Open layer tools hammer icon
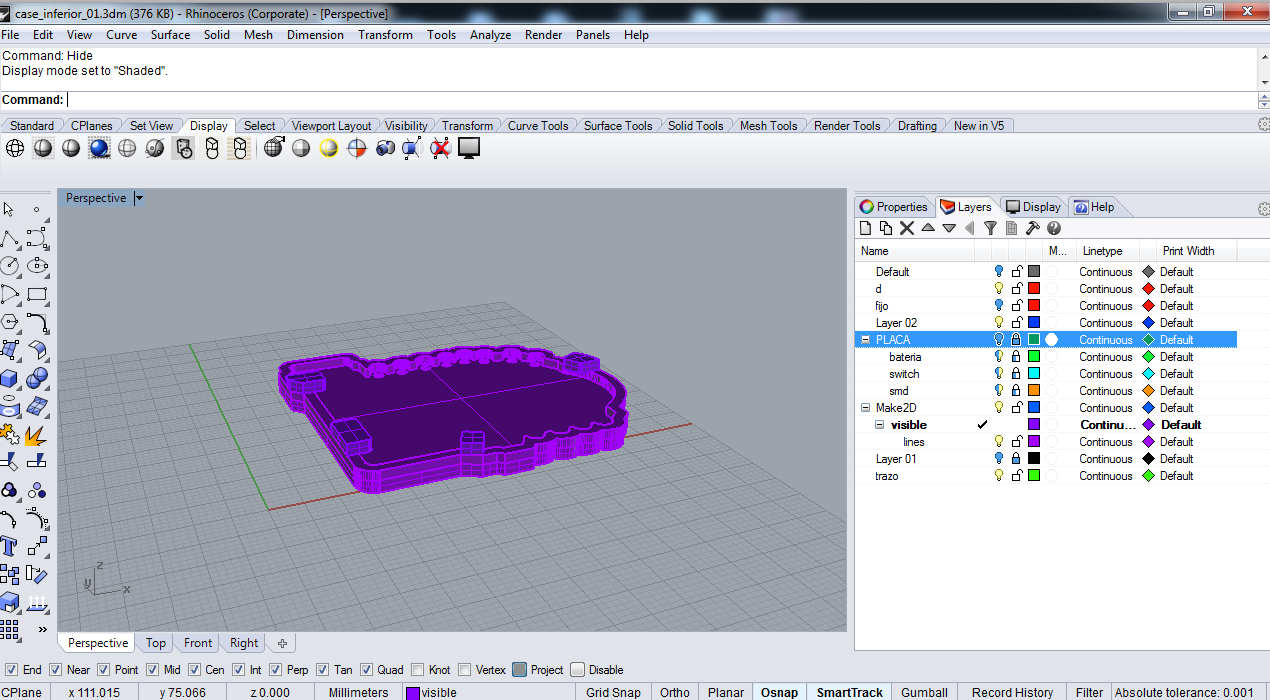This screenshot has width=1270, height=700. point(1033,228)
